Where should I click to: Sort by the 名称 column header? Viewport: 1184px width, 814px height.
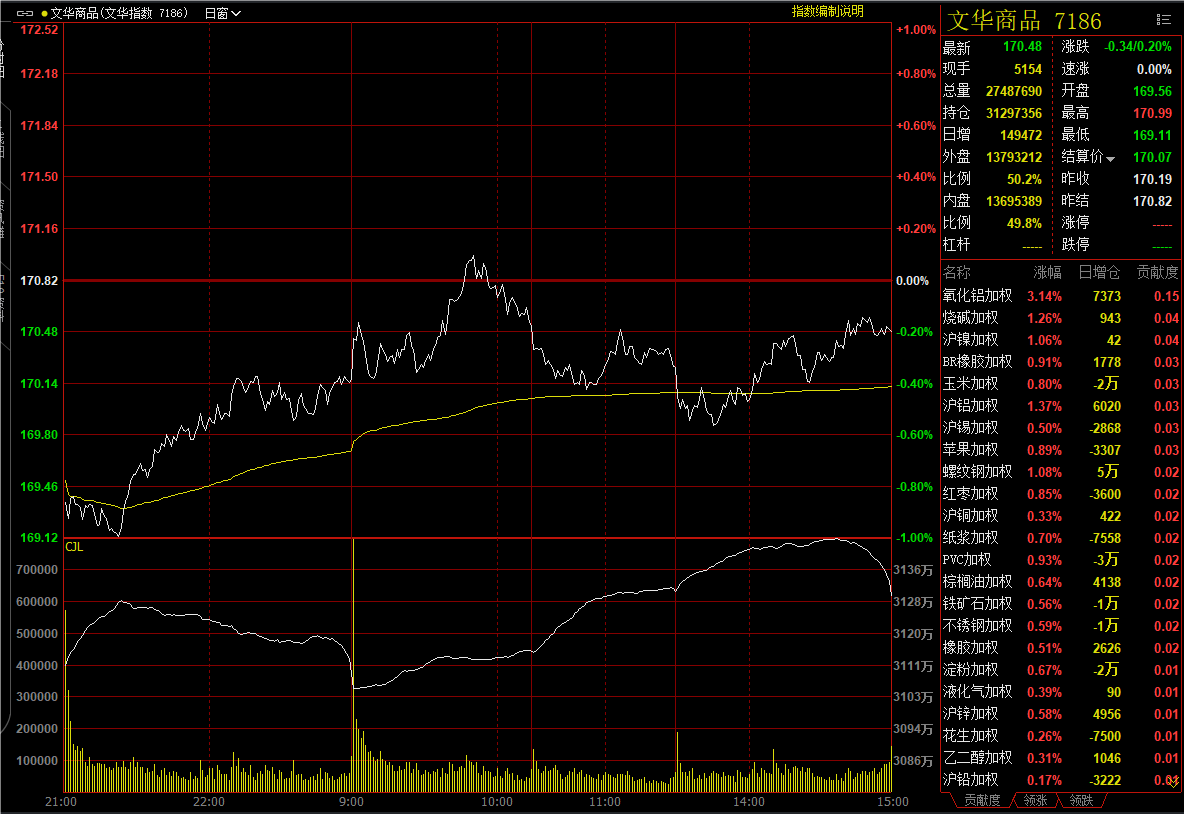[957, 273]
